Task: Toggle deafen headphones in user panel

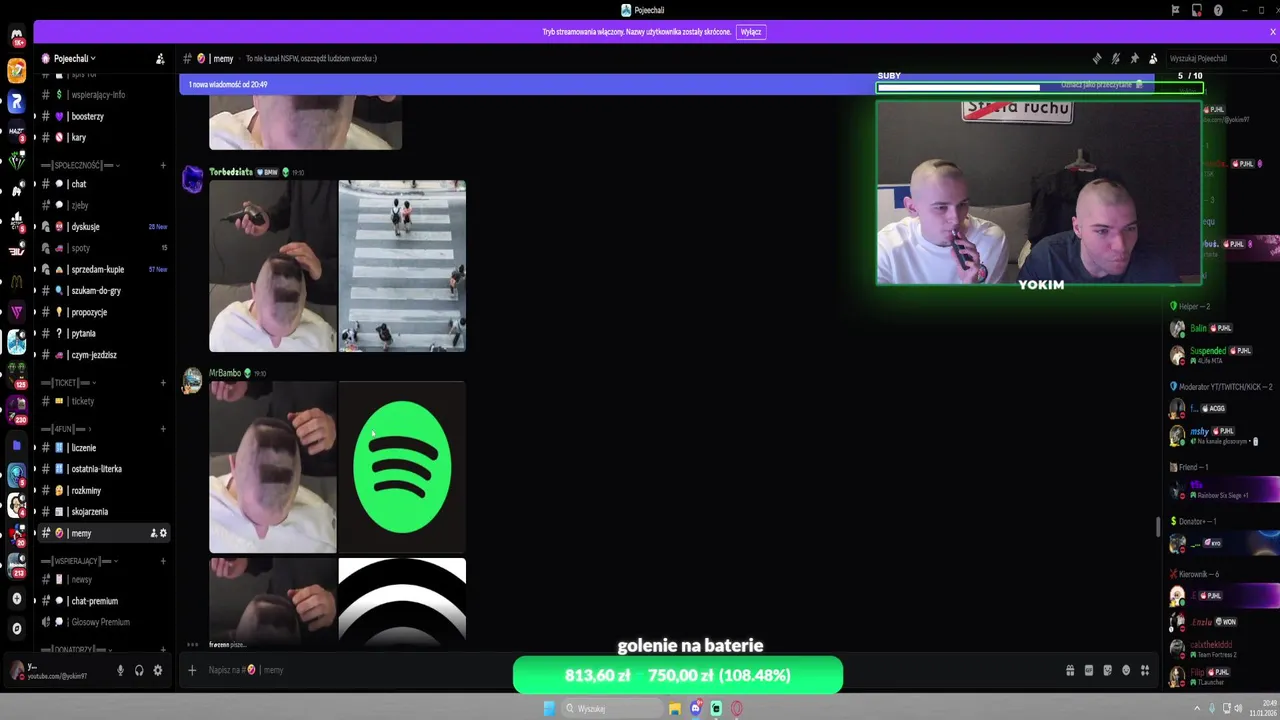Action: tap(139, 671)
